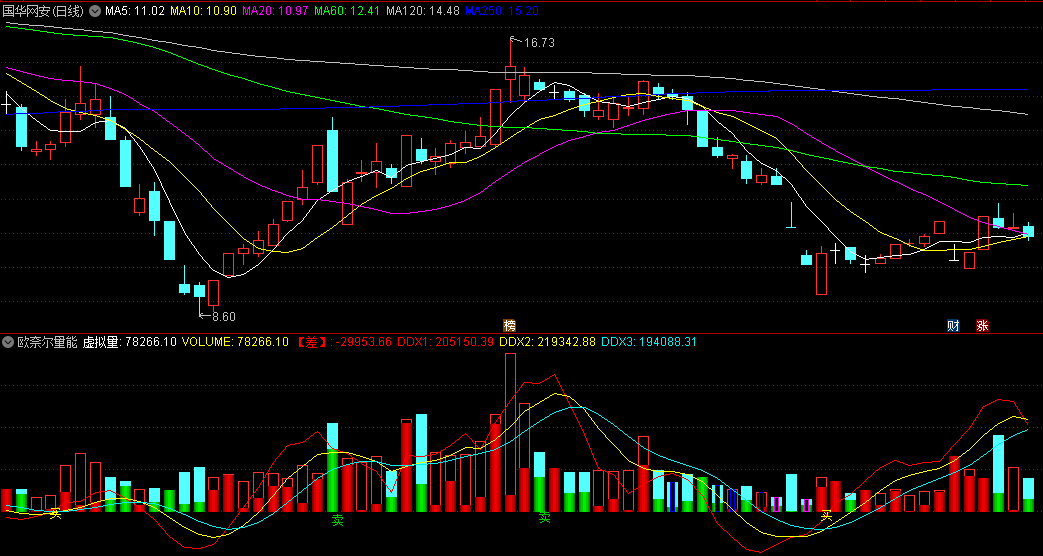Click the 榜 marker icon on the chart
Viewport: 1043px width, 556px height.
pyautogui.click(x=510, y=326)
